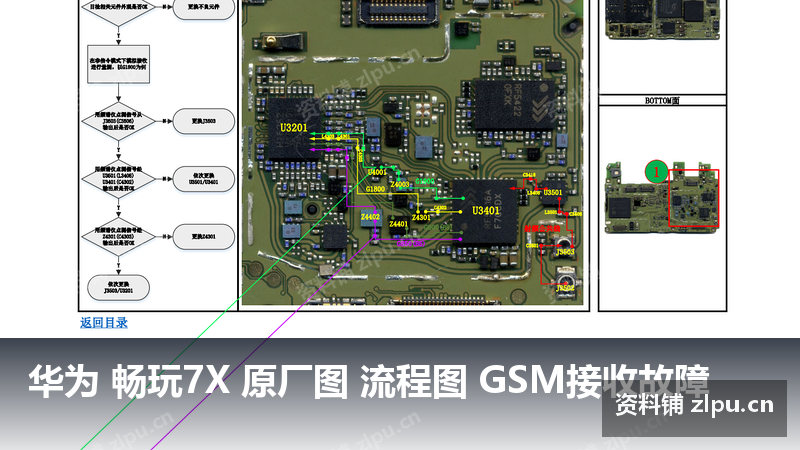This screenshot has width=800, height=450.
Task: Click the 资料铺 zlpu.cn badge
Action: [694, 408]
